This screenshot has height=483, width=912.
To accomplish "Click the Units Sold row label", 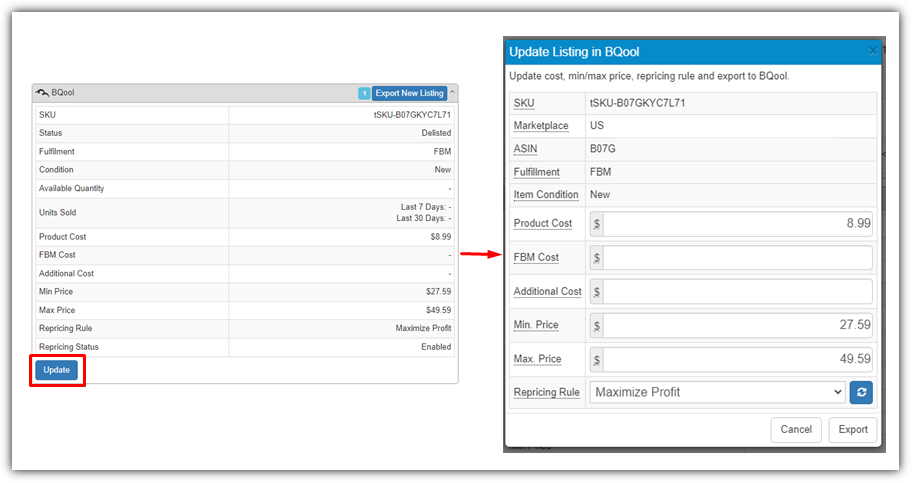I will [58, 212].
